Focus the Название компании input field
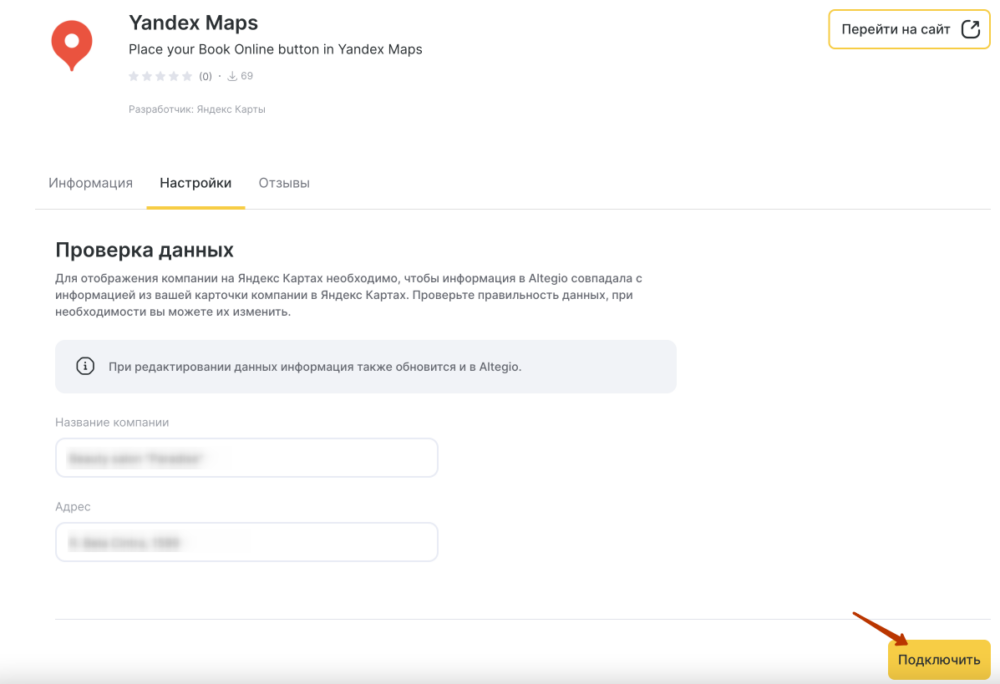Image resolution: width=1000 pixels, height=684 pixels. click(246, 458)
